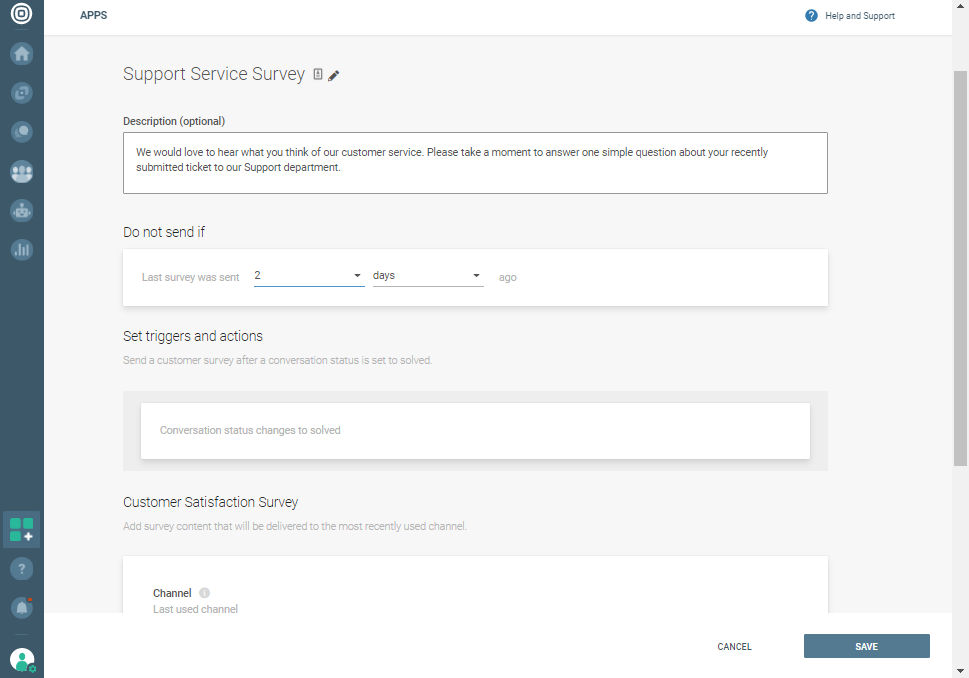Expand the survey interval number dropdown
Image resolution: width=969 pixels, height=678 pixels.
coord(308,276)
